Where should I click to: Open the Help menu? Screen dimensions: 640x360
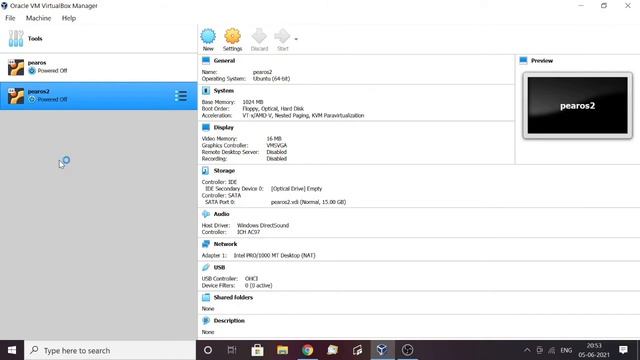(x=69, y=18)
